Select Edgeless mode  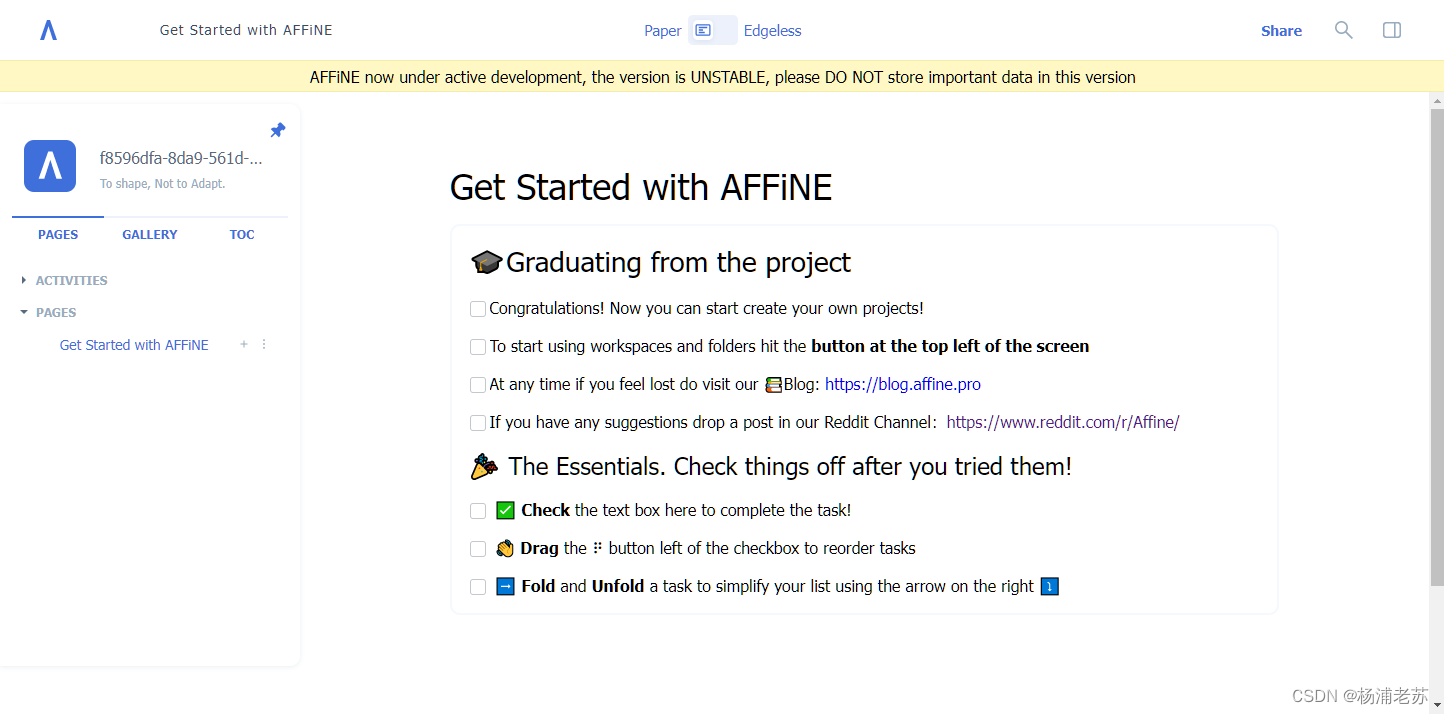point(773,31)
